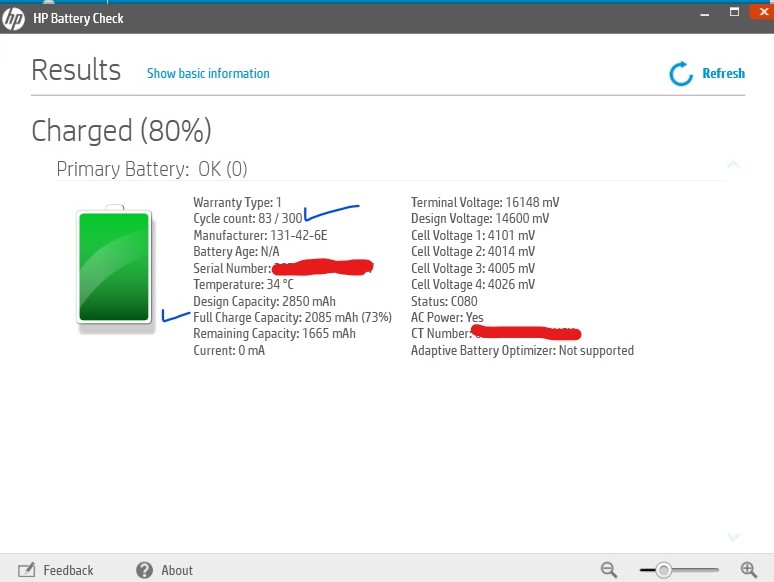Click the zoom out magnifier icon
Screen dimensions: 774x582
point(609,570)
